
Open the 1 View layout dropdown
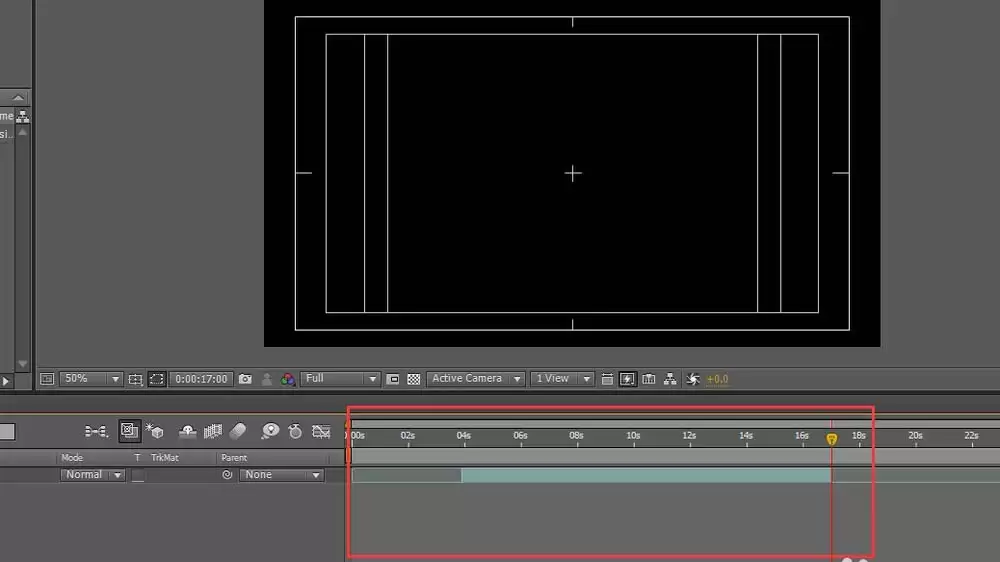562,379
